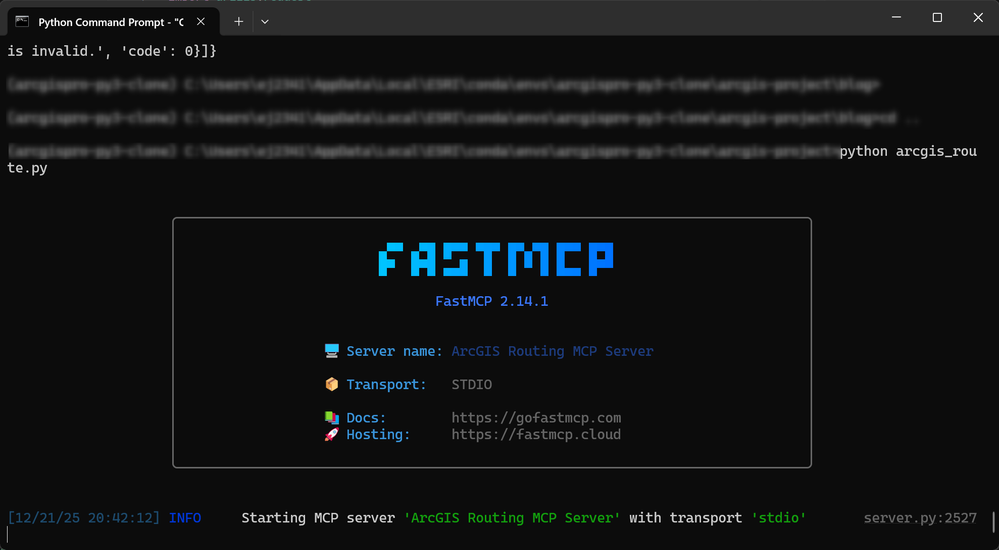Close the terminal window
Image resolution: width=999 pixels, height=550 pixels.
click(x=978, y=18)
